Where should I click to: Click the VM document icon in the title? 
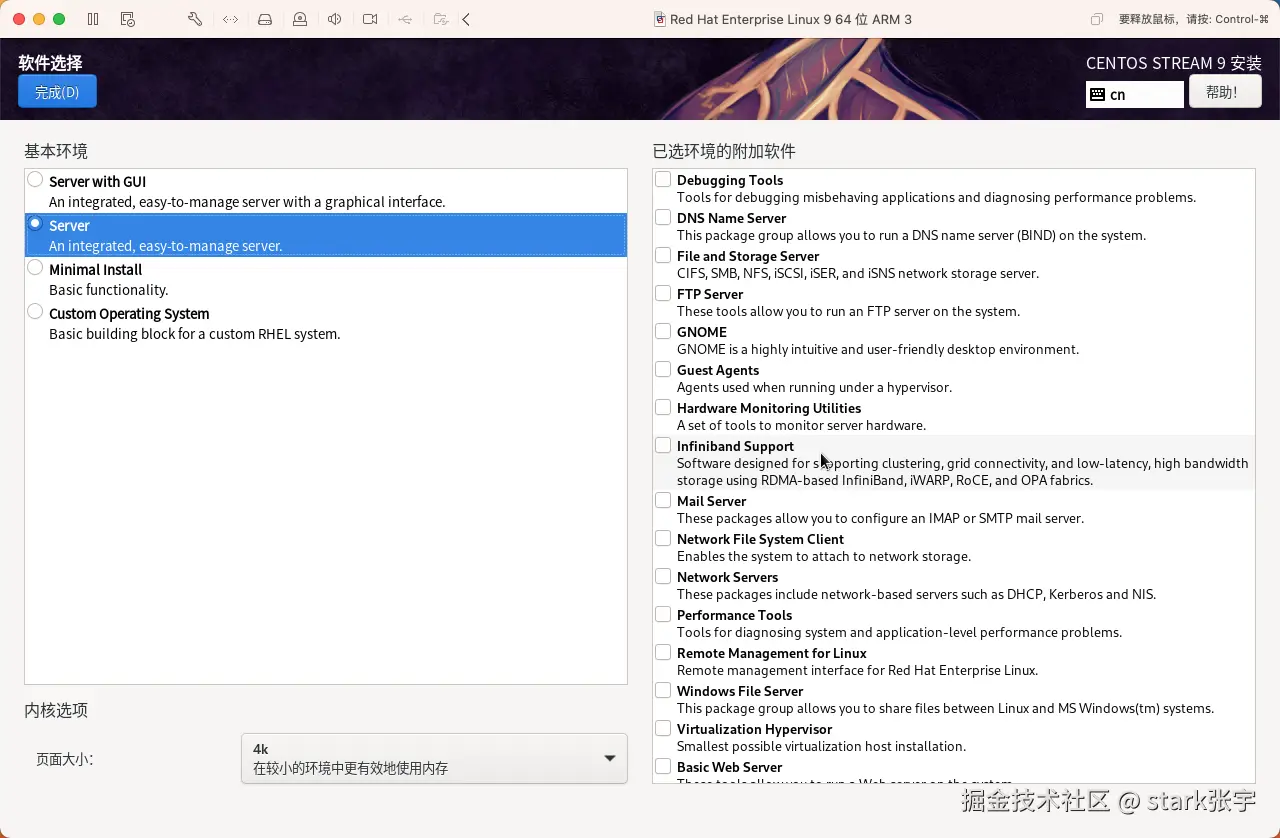660,19
